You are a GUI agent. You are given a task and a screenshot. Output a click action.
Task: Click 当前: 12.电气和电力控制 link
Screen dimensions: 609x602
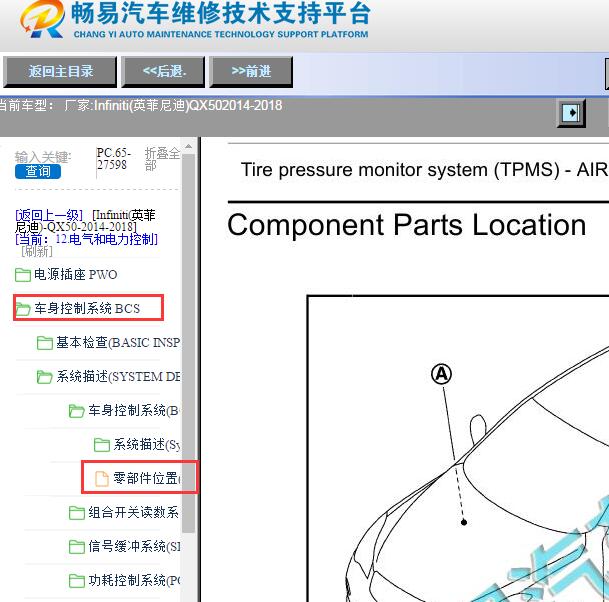pyautogui.click(x=87, y=239)
